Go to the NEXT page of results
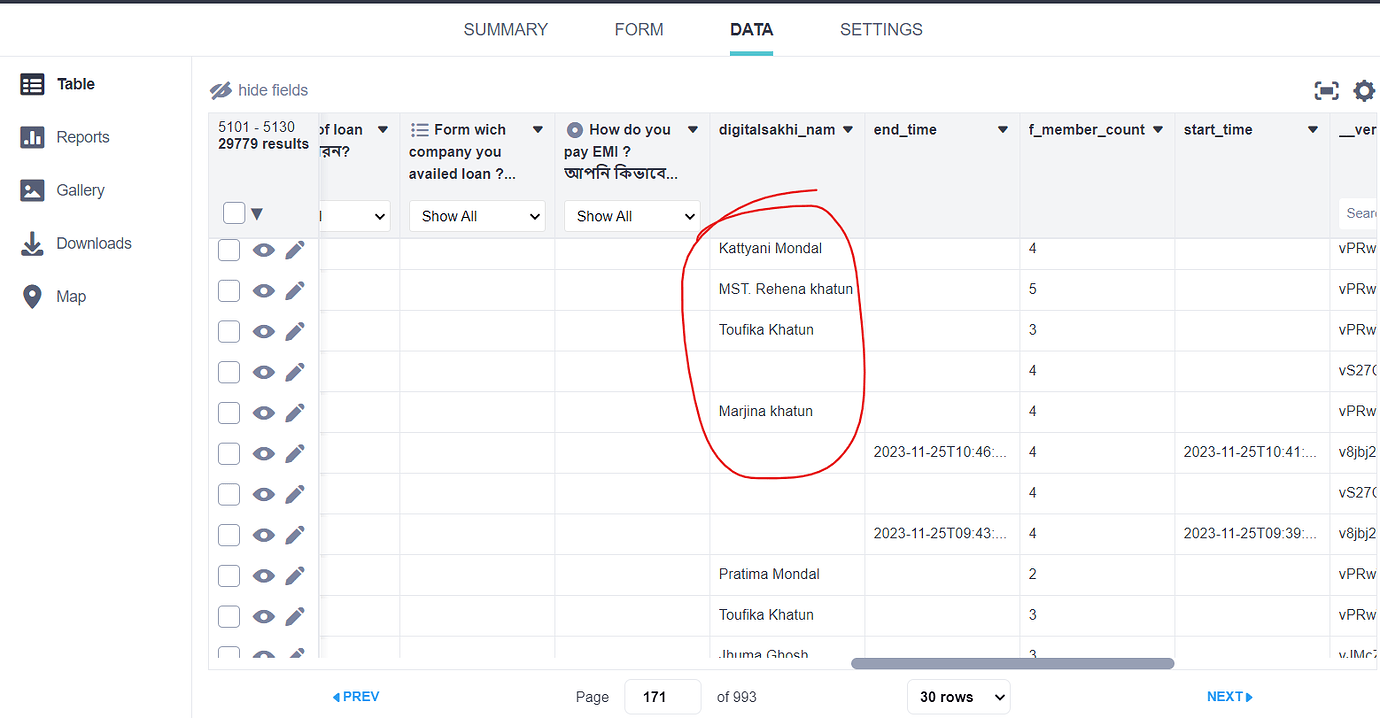 coord(1229,696)
